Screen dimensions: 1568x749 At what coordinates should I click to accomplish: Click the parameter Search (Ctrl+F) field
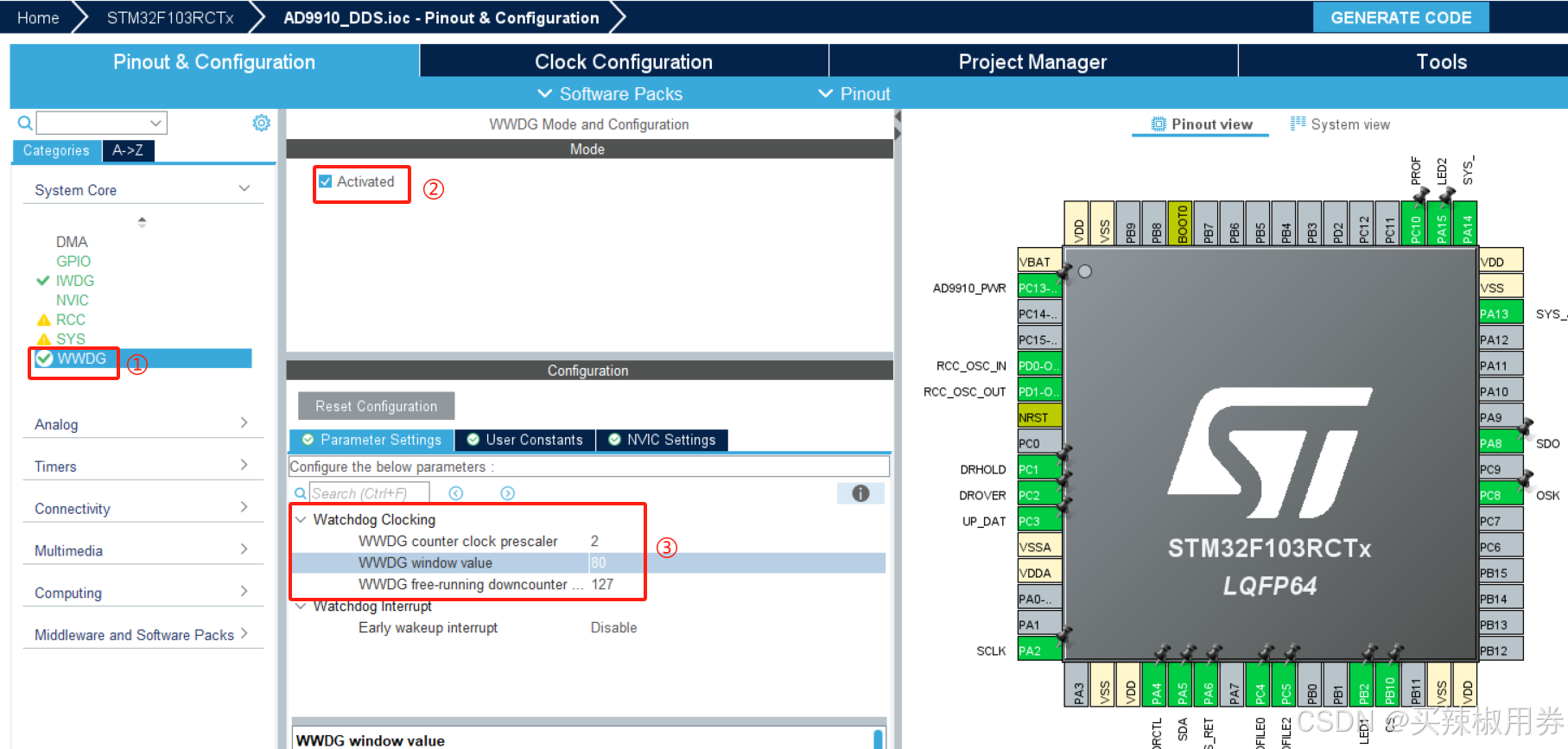coord(369,493)
